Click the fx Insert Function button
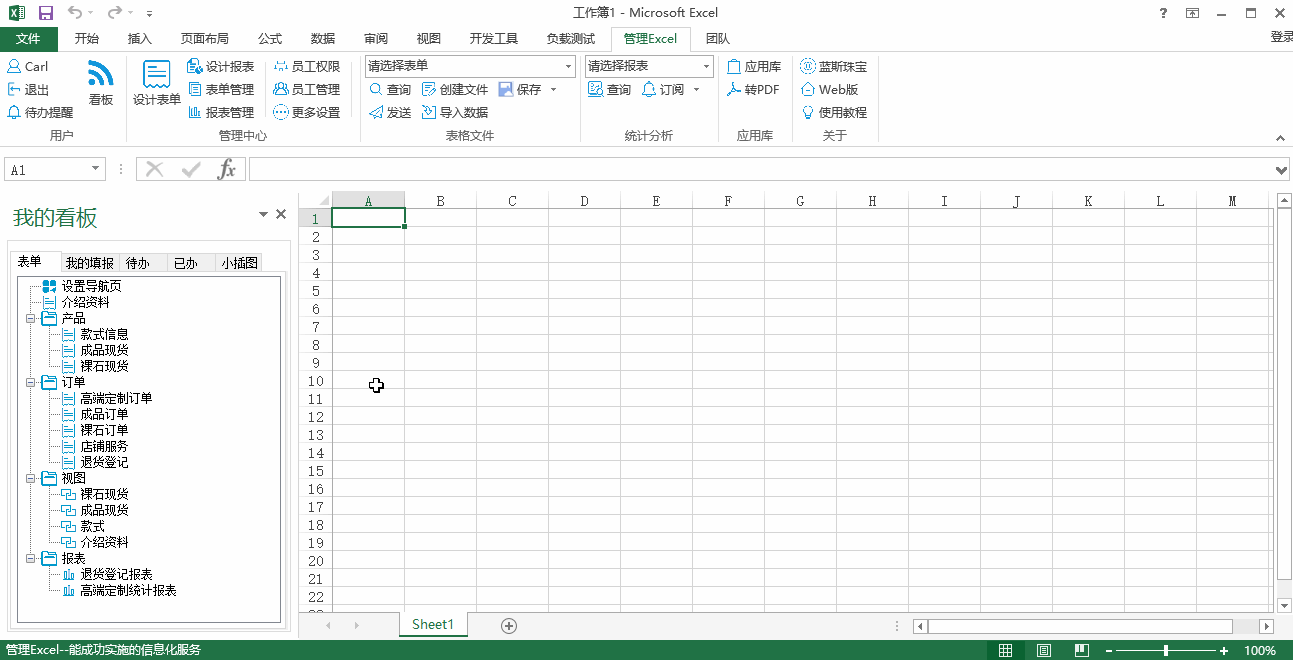1293x660 pixels. [x=227, y=169]
